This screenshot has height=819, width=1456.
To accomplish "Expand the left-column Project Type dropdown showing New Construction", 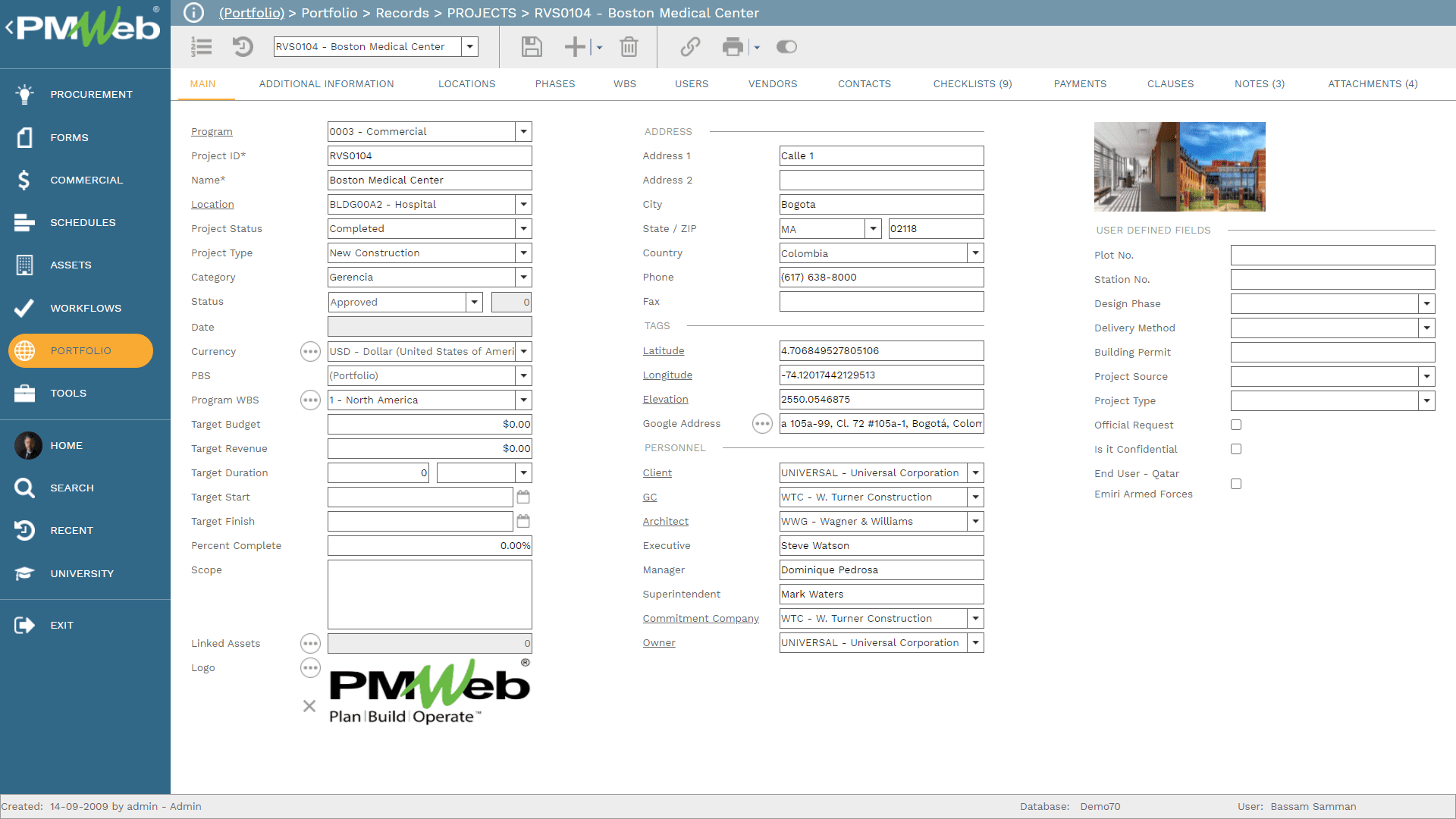I will (x=523, y=253).
